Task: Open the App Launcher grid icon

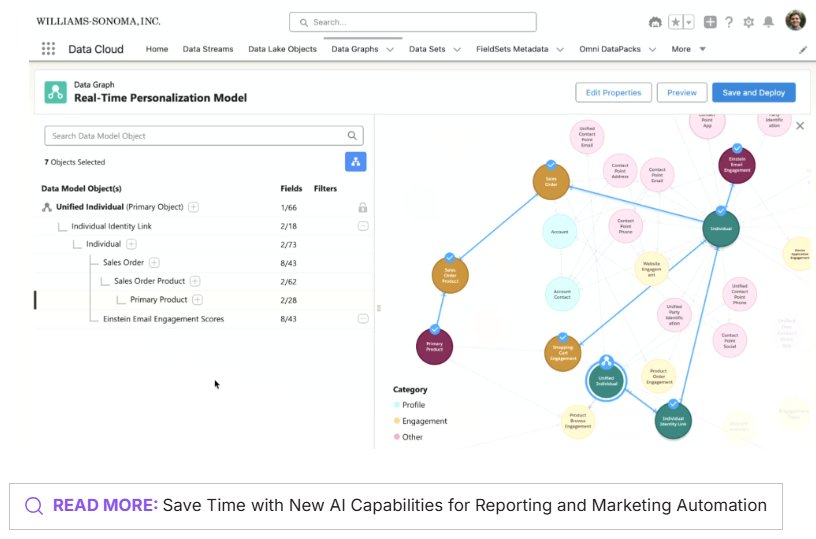Action: [48, 49]
